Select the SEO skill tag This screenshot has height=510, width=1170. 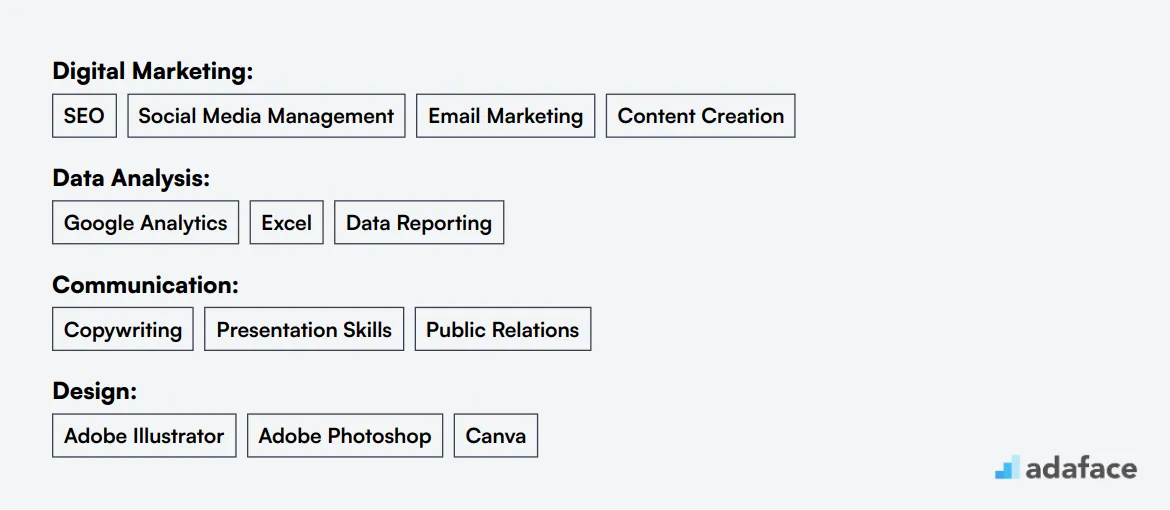click(84, 116)
